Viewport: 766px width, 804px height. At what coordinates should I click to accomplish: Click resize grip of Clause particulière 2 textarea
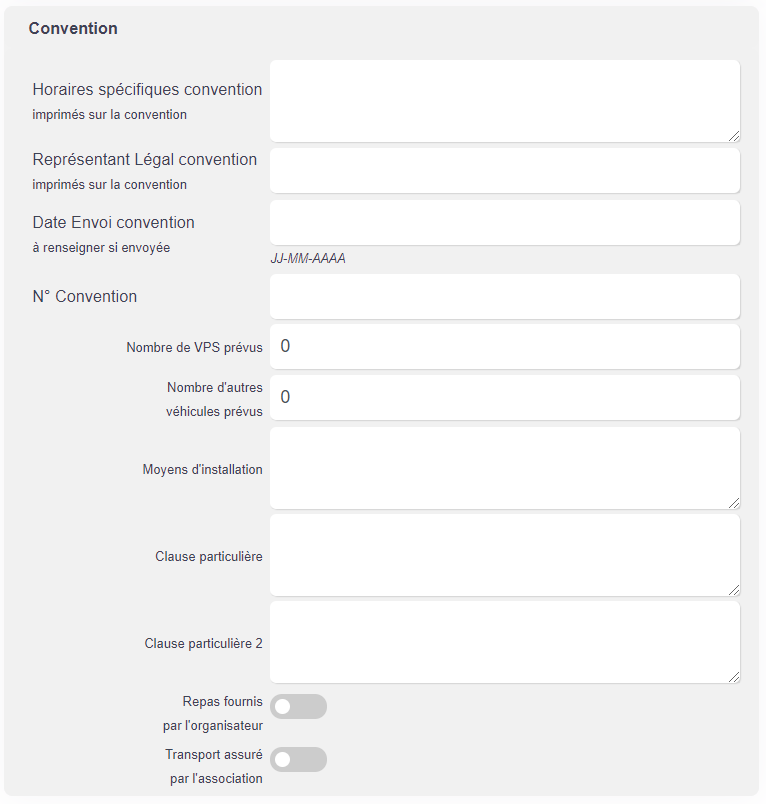[734, 677]
